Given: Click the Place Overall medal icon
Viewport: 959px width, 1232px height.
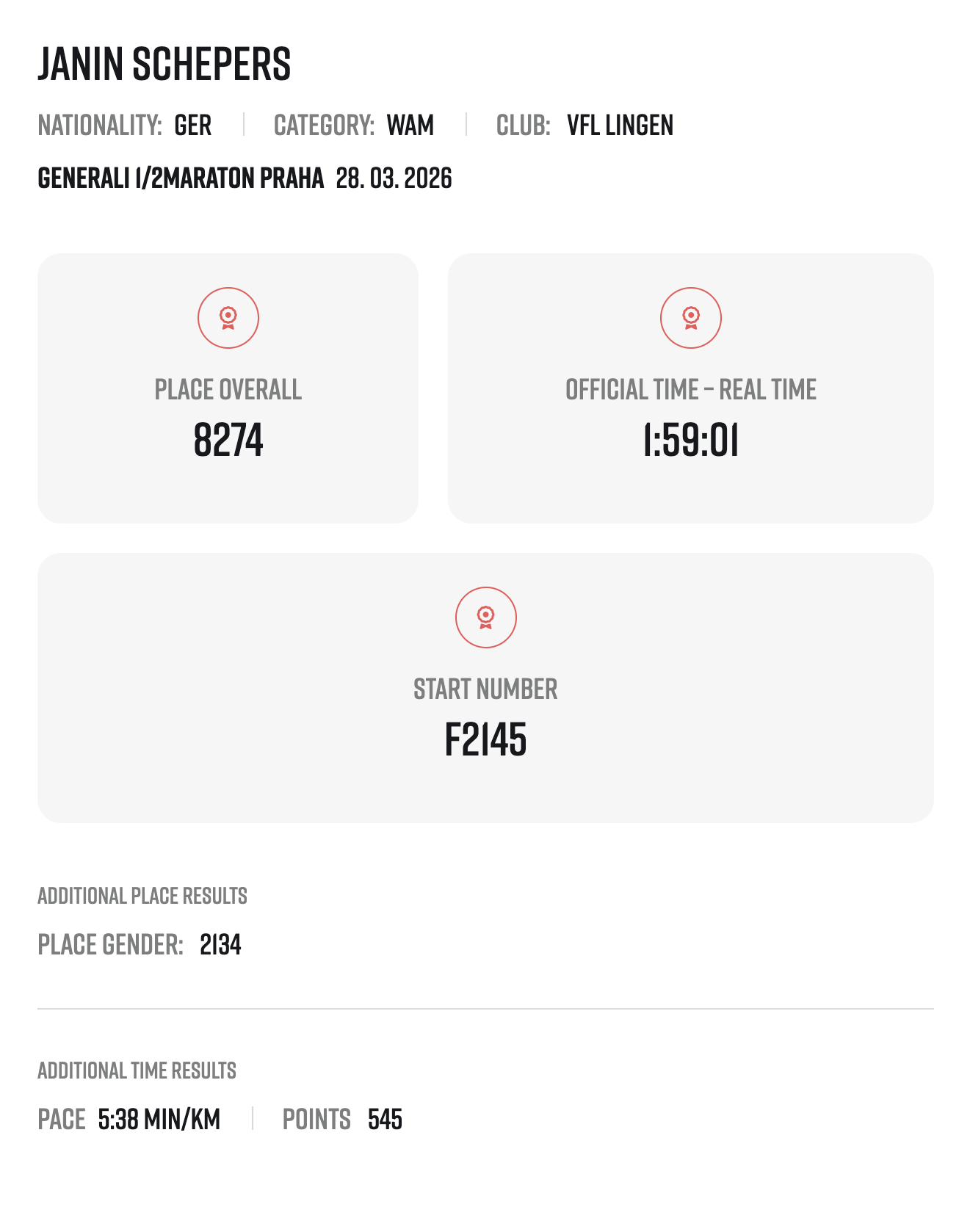Looking at the screenshot, I should point(228,318).
